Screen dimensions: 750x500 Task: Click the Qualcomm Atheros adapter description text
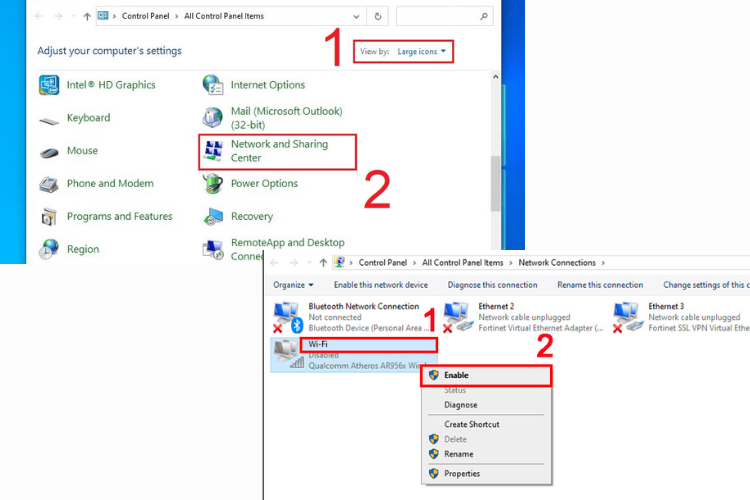(367, 366)
